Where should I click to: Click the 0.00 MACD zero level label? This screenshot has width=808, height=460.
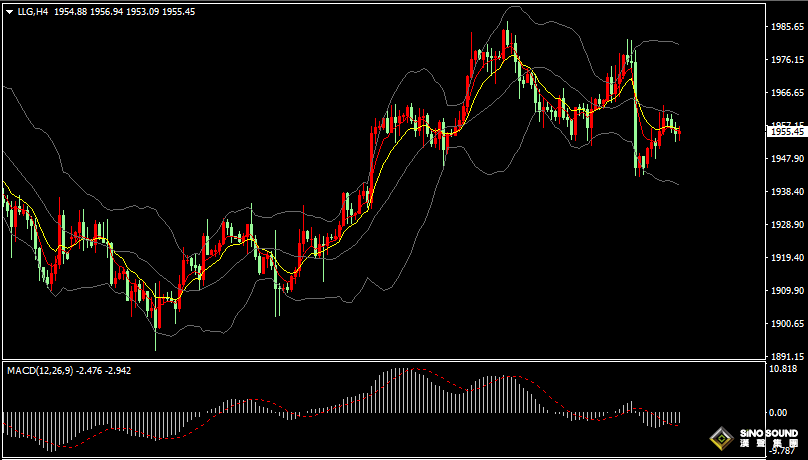(x=779, y=412)
